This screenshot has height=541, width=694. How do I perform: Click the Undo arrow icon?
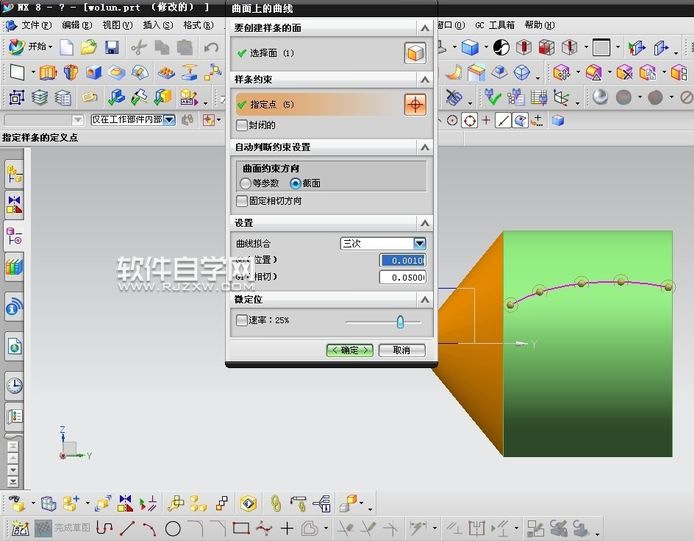211,47
